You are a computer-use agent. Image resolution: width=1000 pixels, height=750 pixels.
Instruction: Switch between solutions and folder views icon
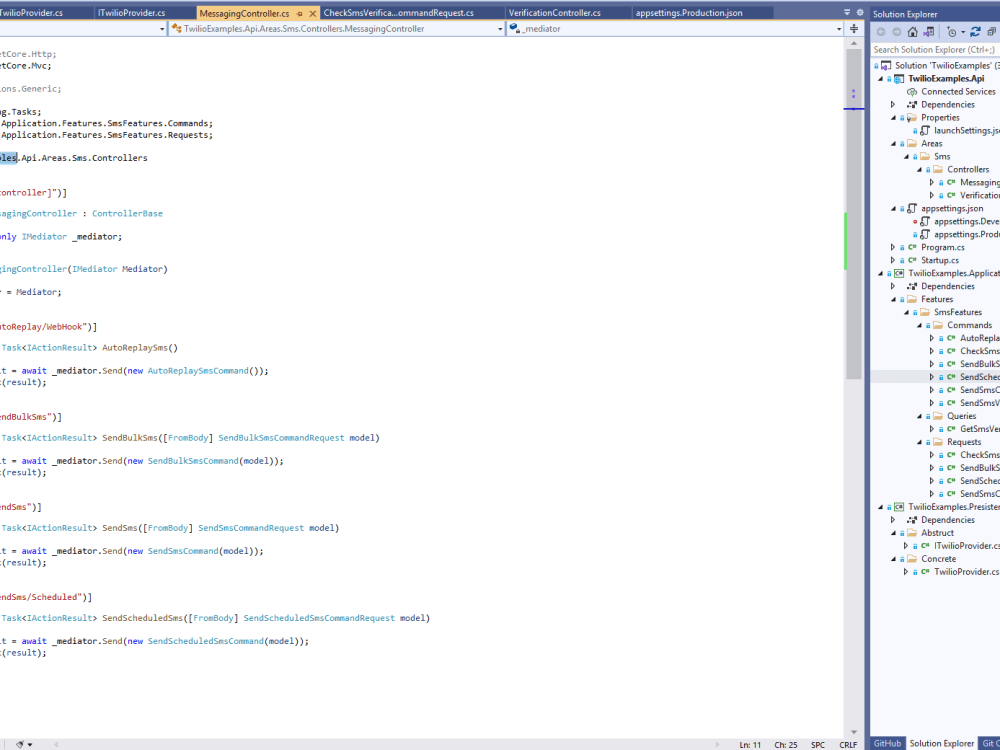click(929, 32)
